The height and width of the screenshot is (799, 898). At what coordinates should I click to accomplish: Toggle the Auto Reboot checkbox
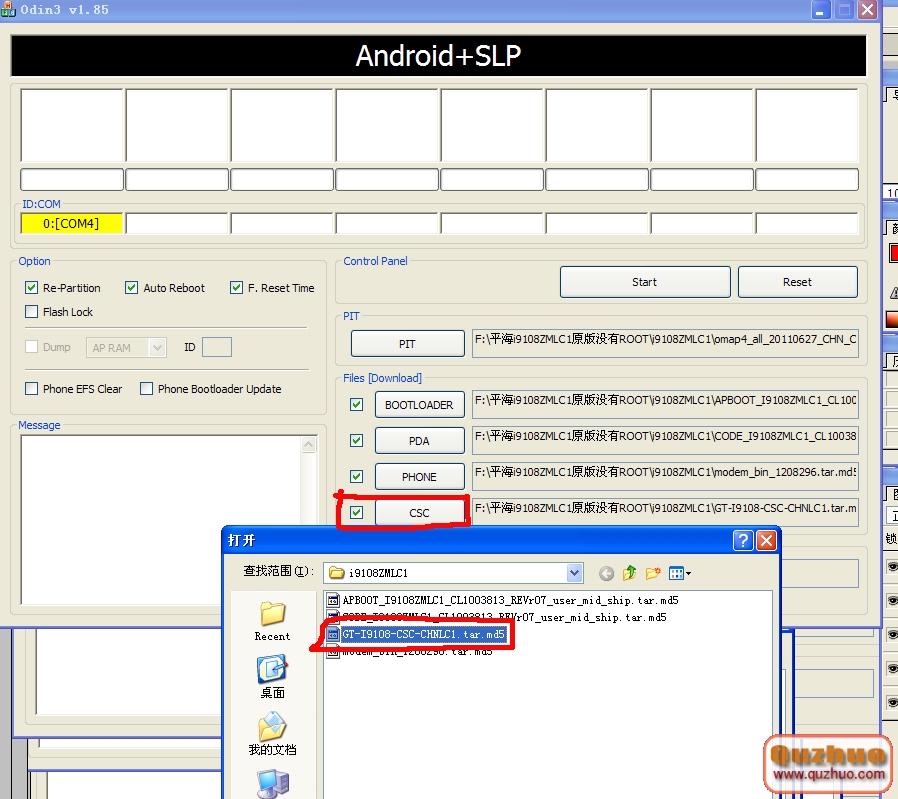[x=131, y=288]
